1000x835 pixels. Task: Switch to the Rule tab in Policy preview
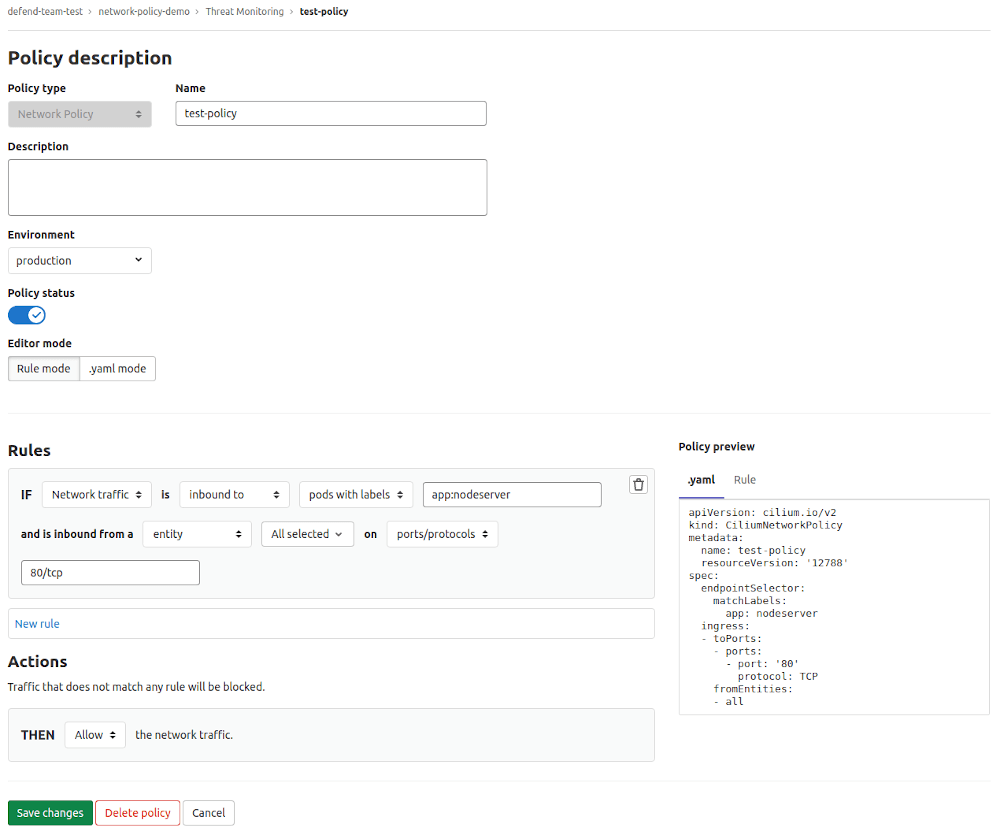pyautogui.click(x=744, y=480)
